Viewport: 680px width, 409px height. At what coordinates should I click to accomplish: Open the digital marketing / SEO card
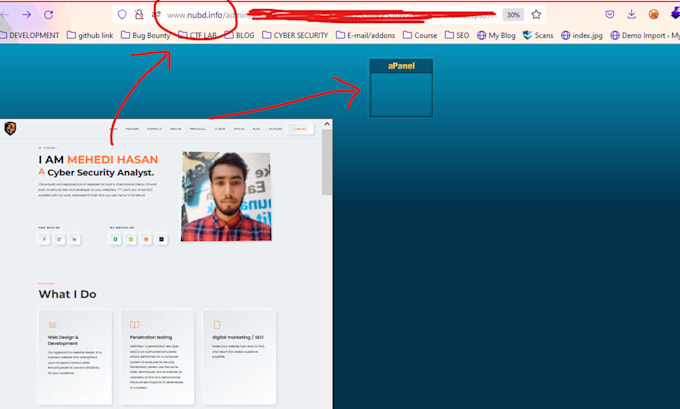(239, 357)
